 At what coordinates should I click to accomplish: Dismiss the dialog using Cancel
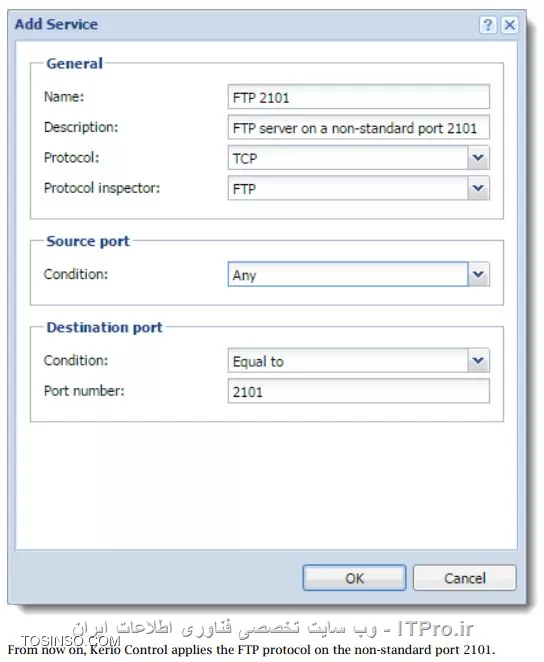(464, 578)
